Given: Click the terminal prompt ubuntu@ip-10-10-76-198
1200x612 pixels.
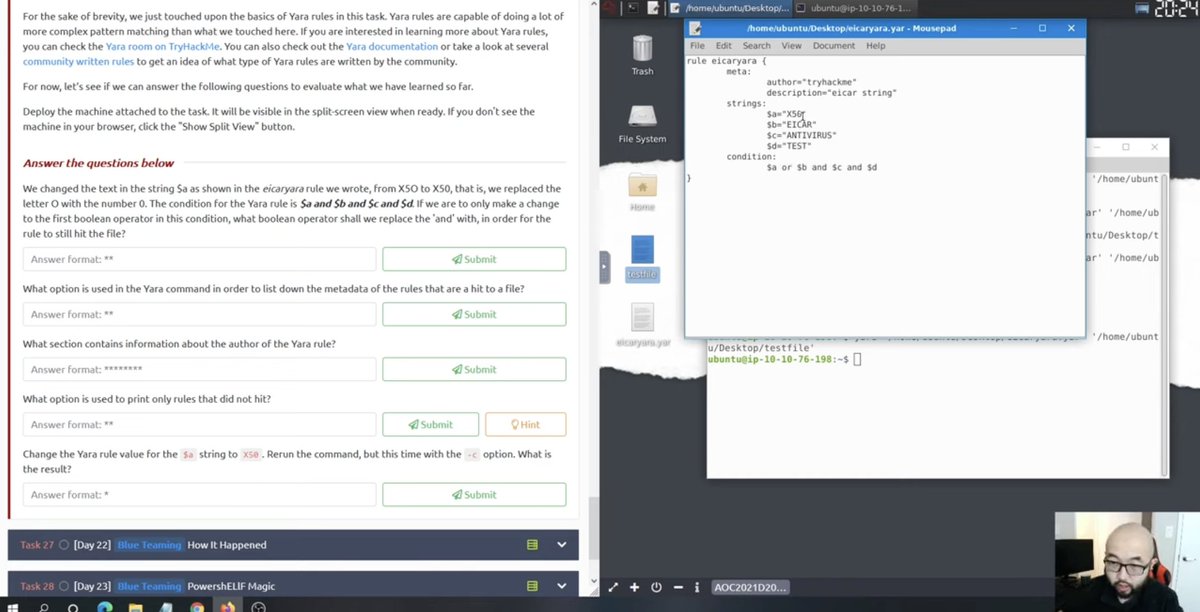Looking at the screenshot, I should click(x=778, y=358).
